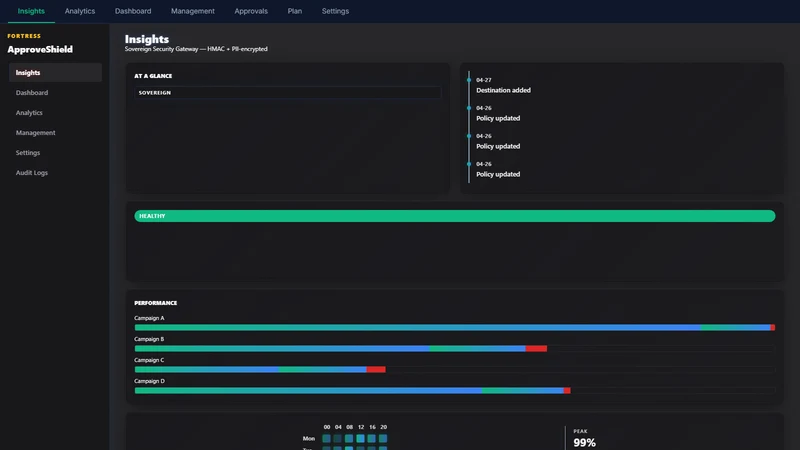
Task: Click the "AT A GLANCE" heading
Action: [x=153, y=76]
